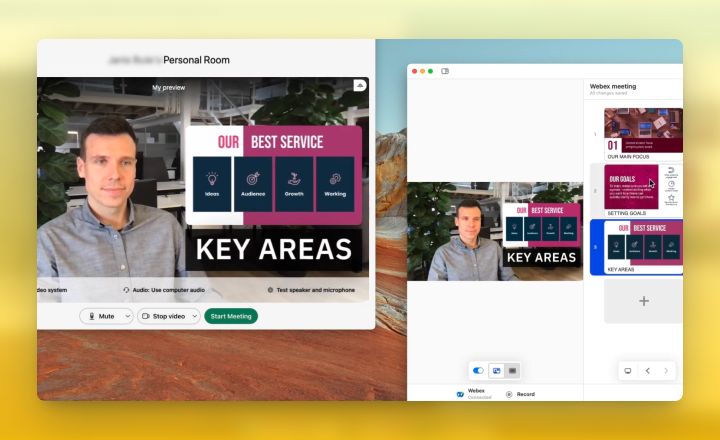Open the Mute options dropdown arrow
This screenshot has height=440, width=720.
[126, 316]
